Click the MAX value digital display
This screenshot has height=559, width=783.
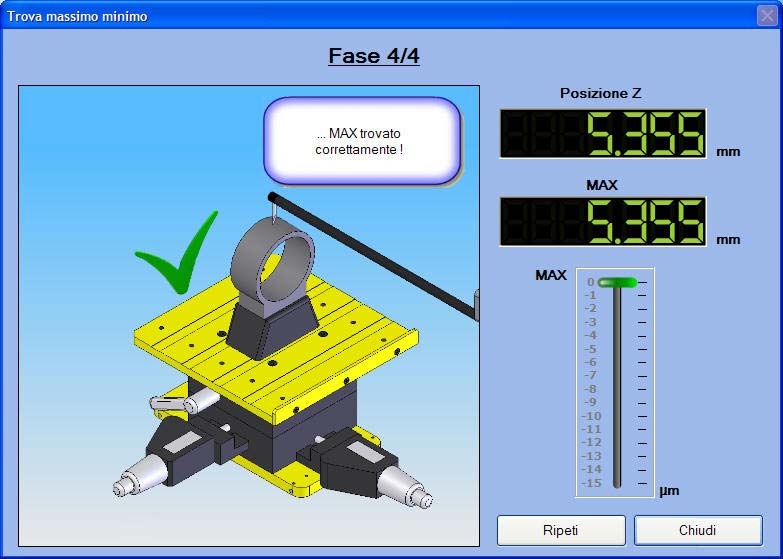[603, 221]
